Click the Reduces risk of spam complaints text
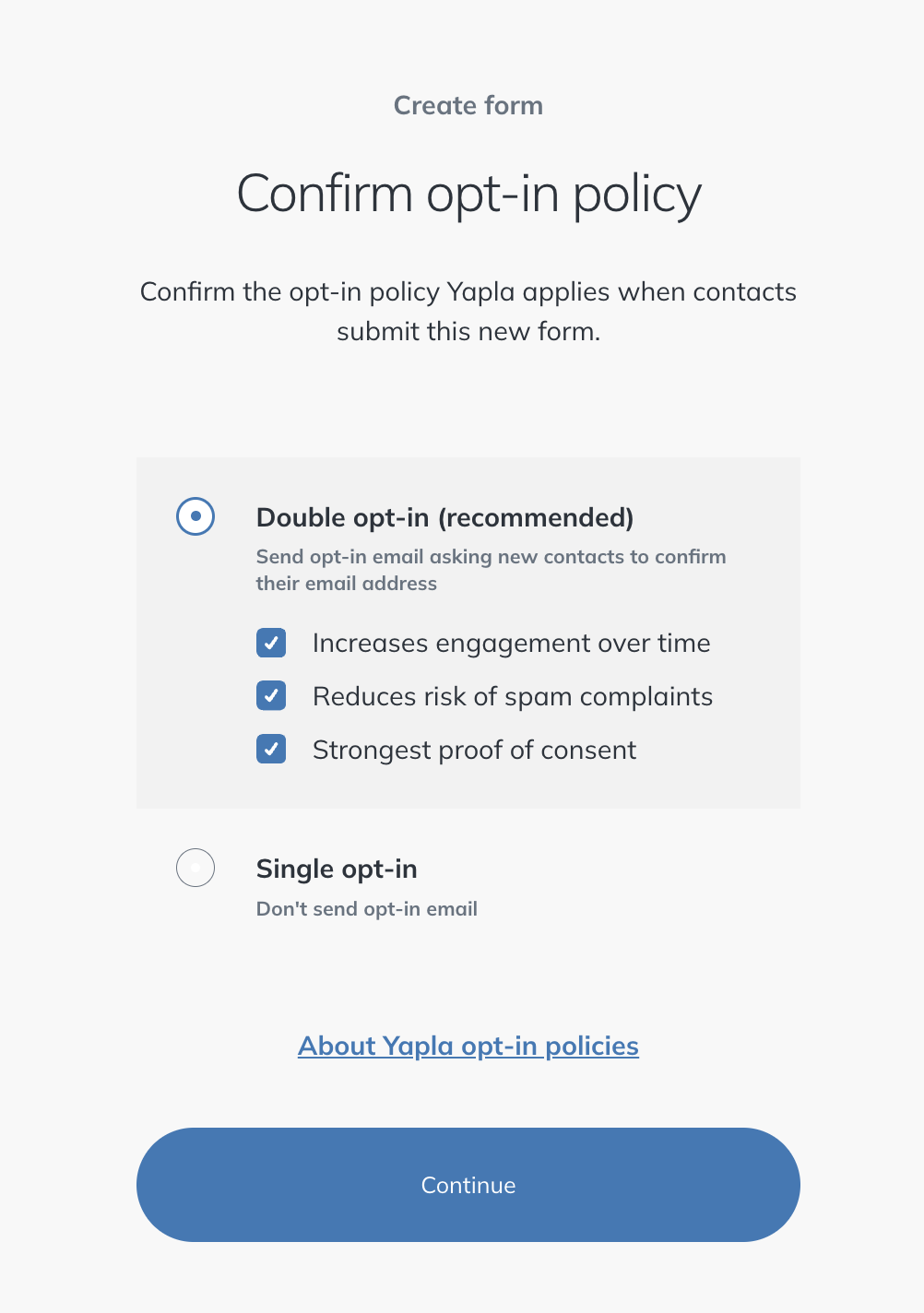 click(x=513, y=697)
